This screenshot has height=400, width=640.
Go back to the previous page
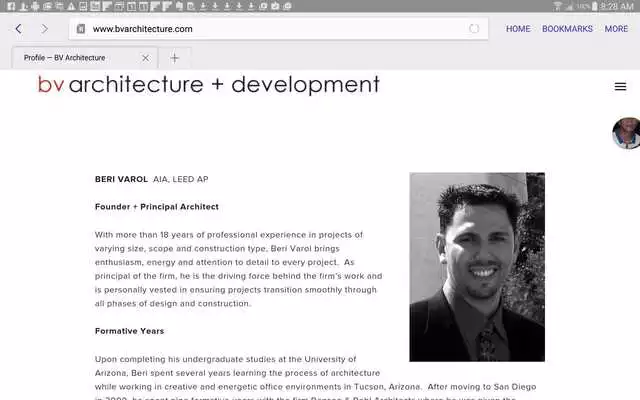coord(18,29)
